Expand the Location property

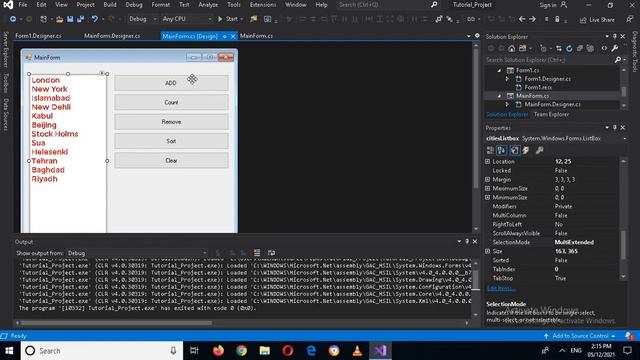[487, 162]
